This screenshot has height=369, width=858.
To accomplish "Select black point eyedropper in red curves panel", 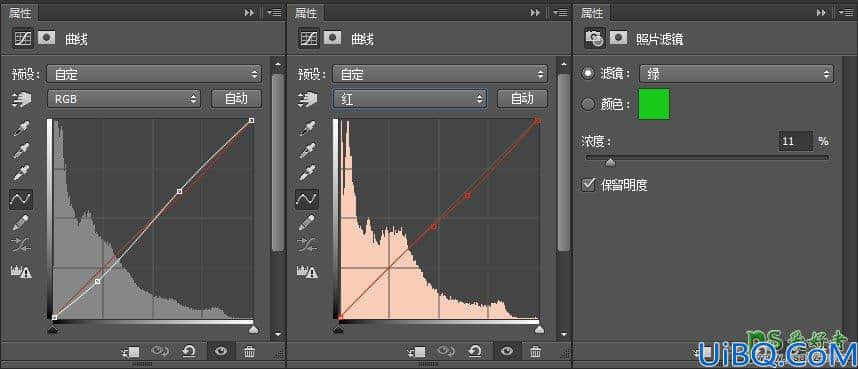I will tap(307, 129).
